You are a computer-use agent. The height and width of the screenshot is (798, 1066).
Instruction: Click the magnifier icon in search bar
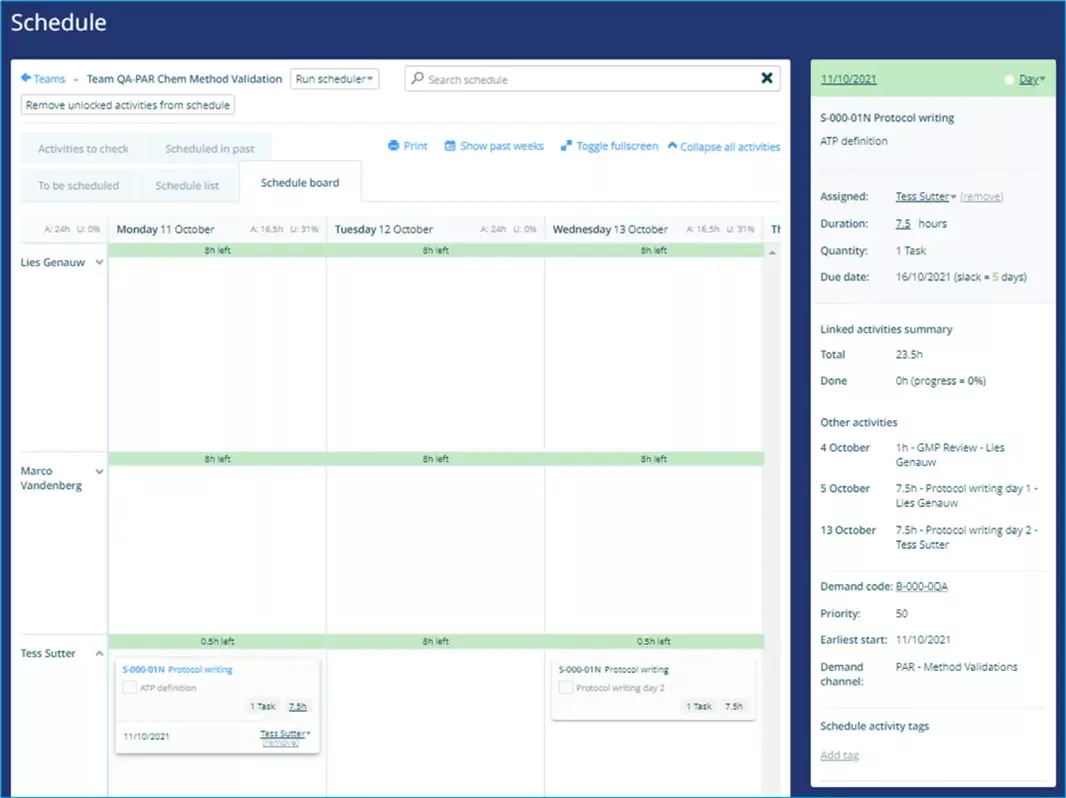coord(417,78)
